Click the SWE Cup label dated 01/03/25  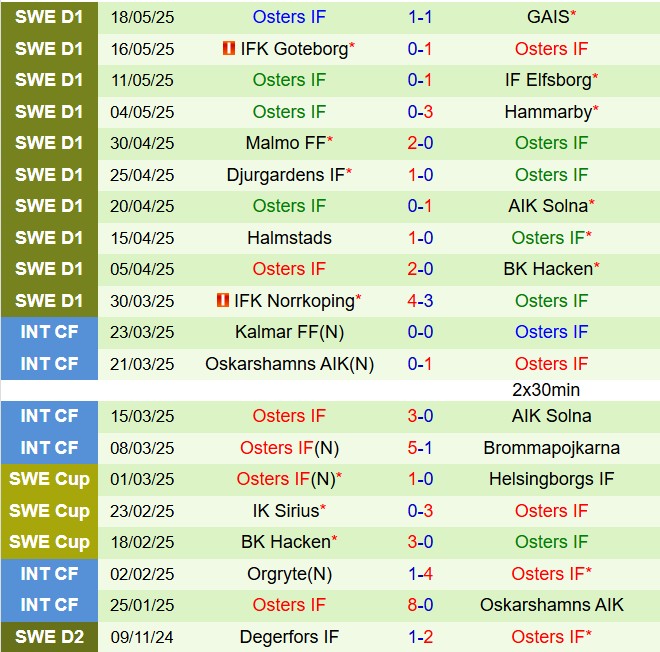49,479
